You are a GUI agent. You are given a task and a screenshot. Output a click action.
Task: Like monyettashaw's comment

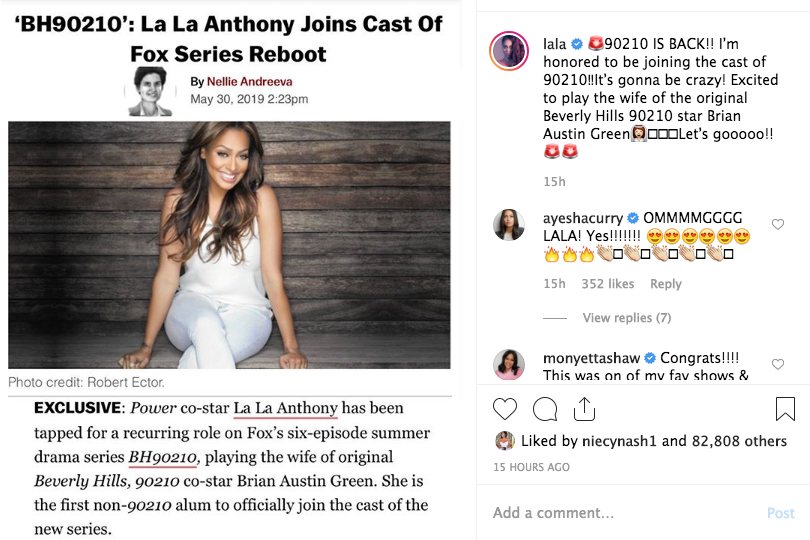(778, 365)
